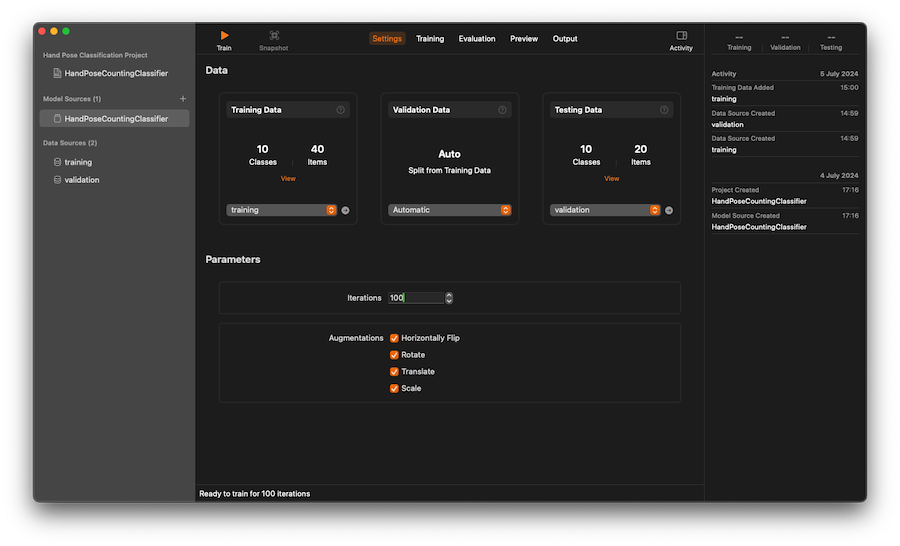The height and width of the screenshot is (546, 900).
Task: View the Training Data items
Action: pyautogui.click(x=288, y=179)
